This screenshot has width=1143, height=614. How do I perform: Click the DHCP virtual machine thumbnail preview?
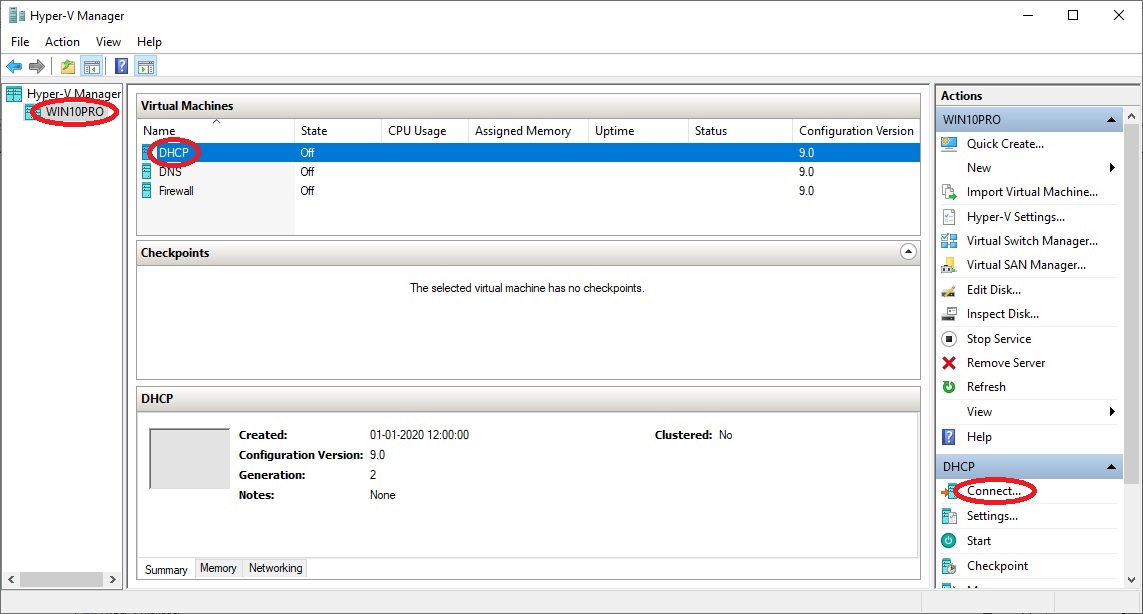tap(190, 459)
